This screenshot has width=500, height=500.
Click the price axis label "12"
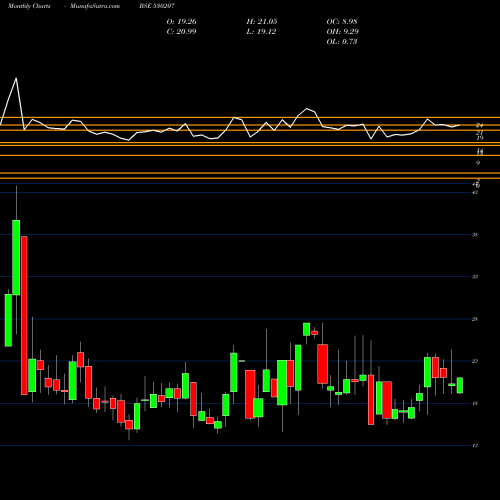tap(475, 445)
